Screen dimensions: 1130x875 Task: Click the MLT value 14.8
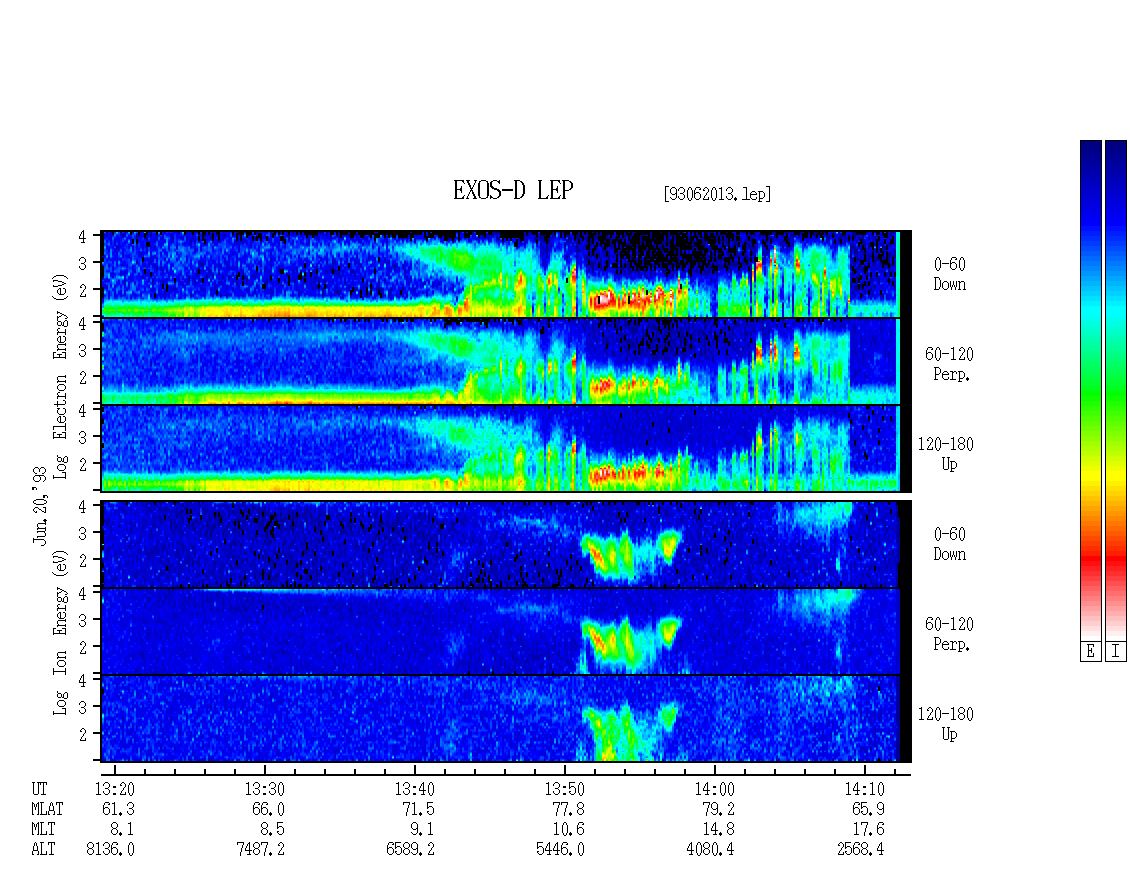pos(718,830)
